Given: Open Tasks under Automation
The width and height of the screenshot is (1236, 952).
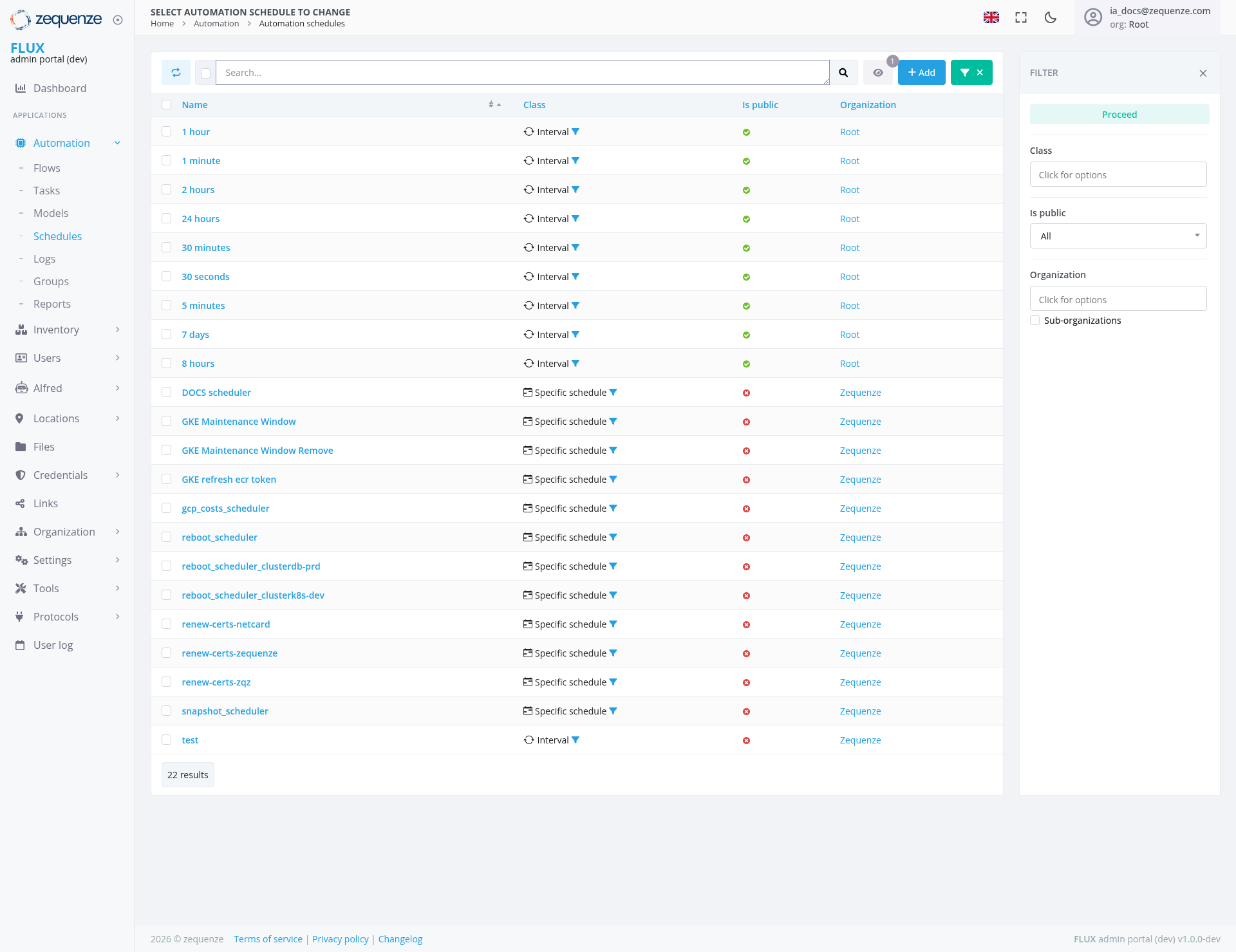Looking at the screenshot, I should coord(46,191).
